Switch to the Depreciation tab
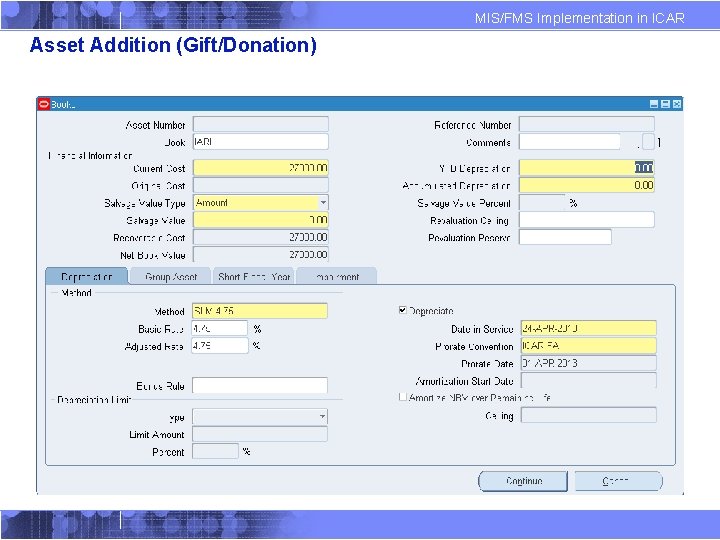This screenshot has height=540, width=720. [x=87, y=276]
